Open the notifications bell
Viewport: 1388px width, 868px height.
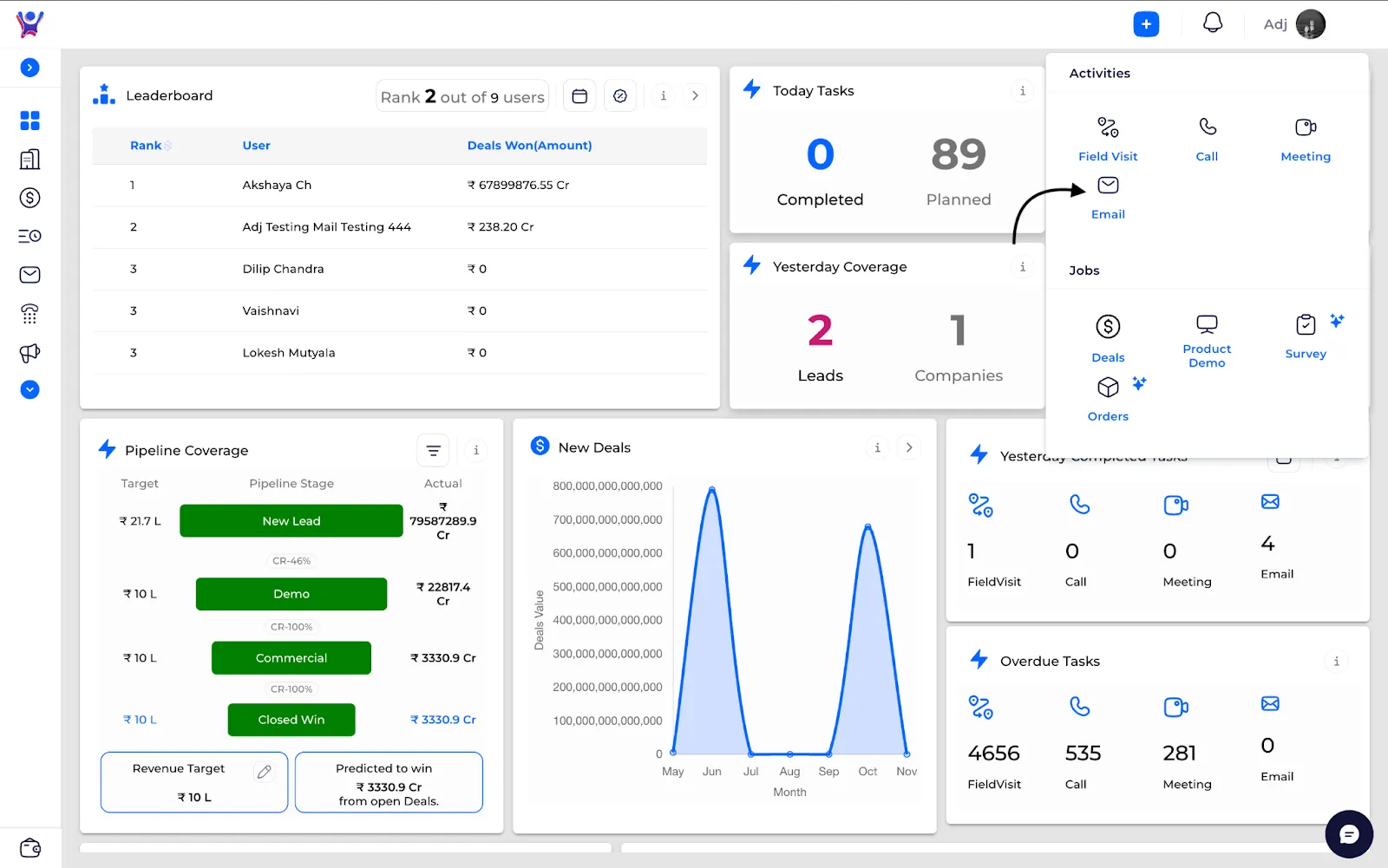coord(1213,23)
